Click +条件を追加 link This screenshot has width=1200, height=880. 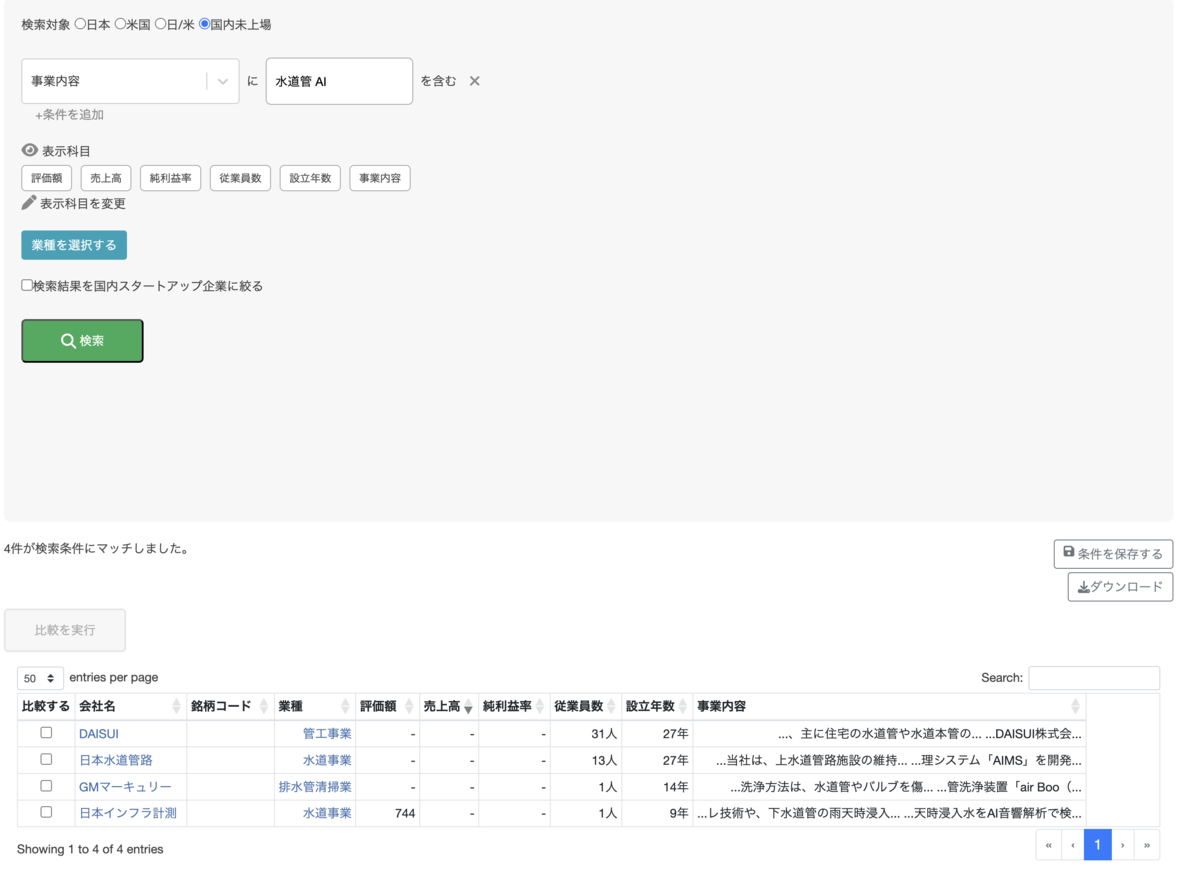click(x=70, y=115)
